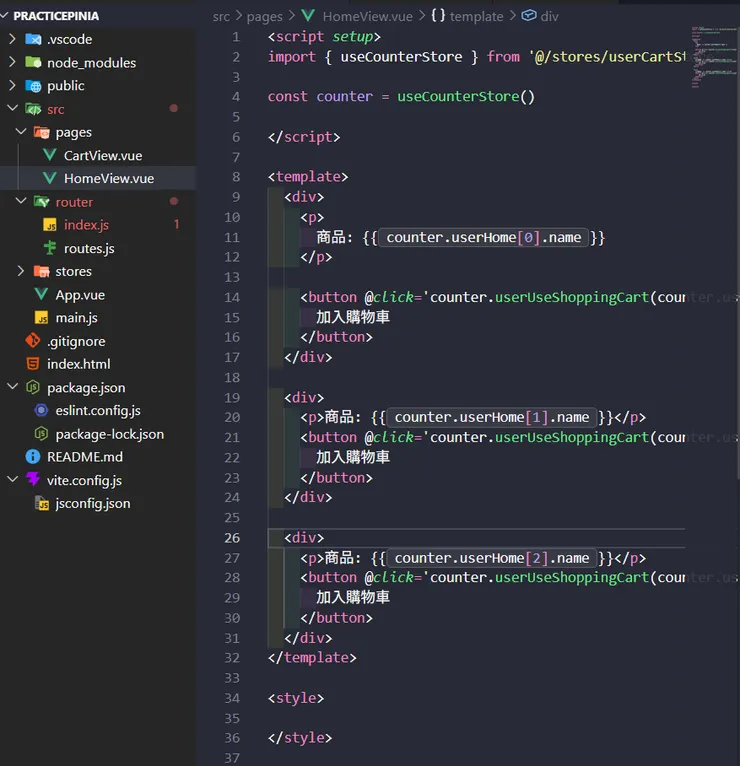Click the ESLint icon beside eslint.config.js
The height and width of the screenshot is (766, 740).
(x=42, y=410)
